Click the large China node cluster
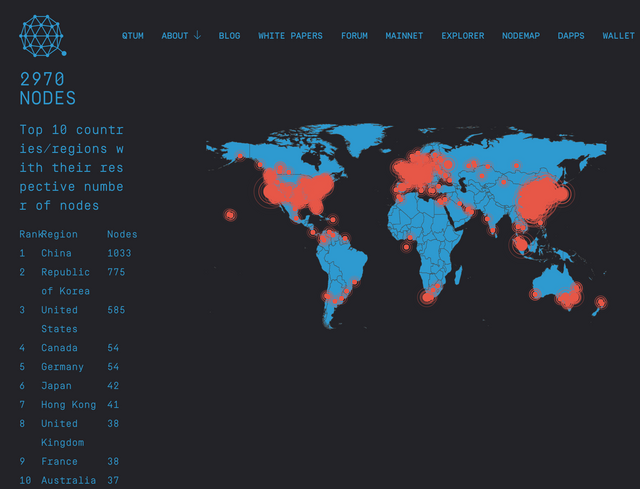This screenshot has width=640, height=489. pyautogui.click(x=539, y=200)
